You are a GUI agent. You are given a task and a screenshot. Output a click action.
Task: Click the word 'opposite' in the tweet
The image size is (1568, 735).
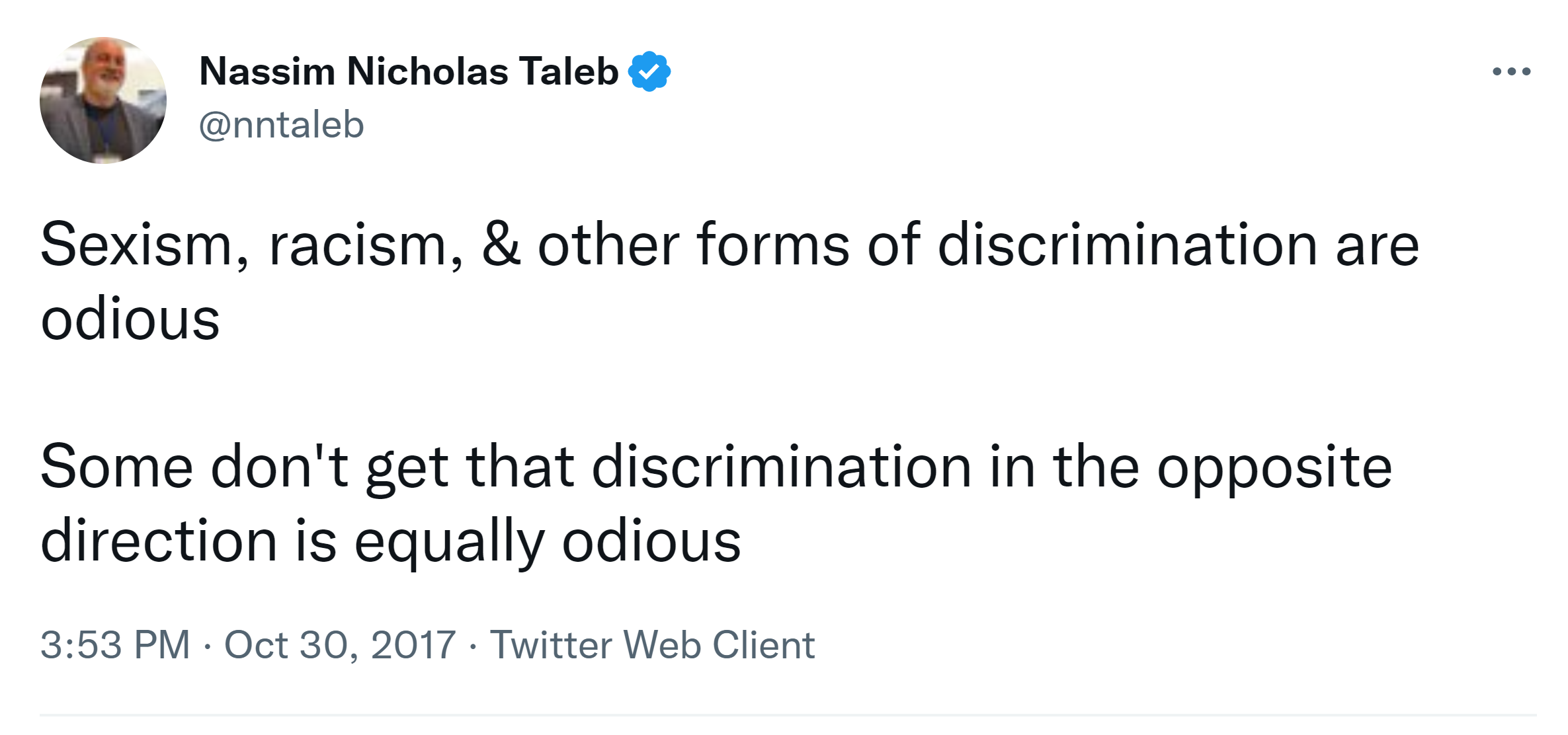point(1274,467)
